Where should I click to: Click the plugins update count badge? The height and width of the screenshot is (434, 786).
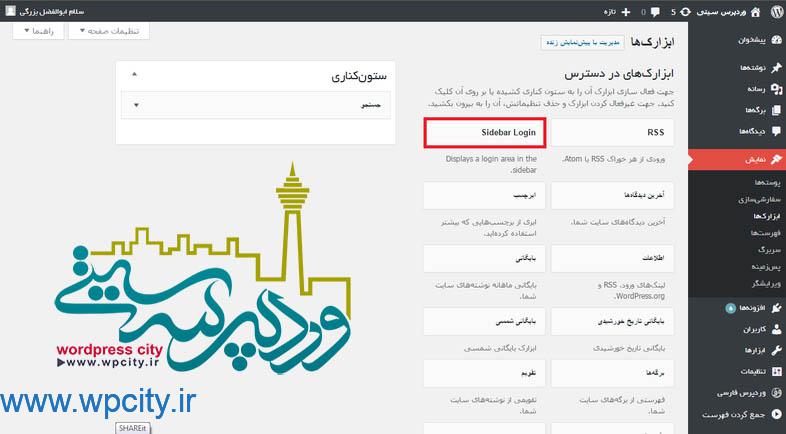[730, 308]
